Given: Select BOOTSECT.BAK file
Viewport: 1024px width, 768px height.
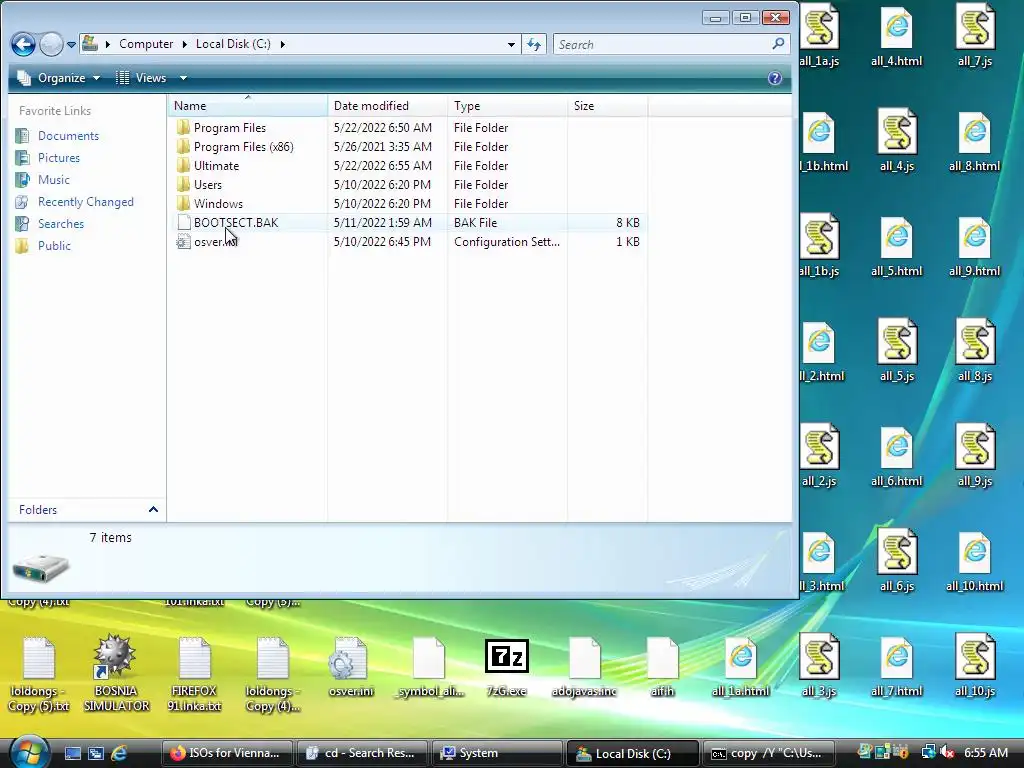Looking at the screenshot, I should [x=236, y=223].
